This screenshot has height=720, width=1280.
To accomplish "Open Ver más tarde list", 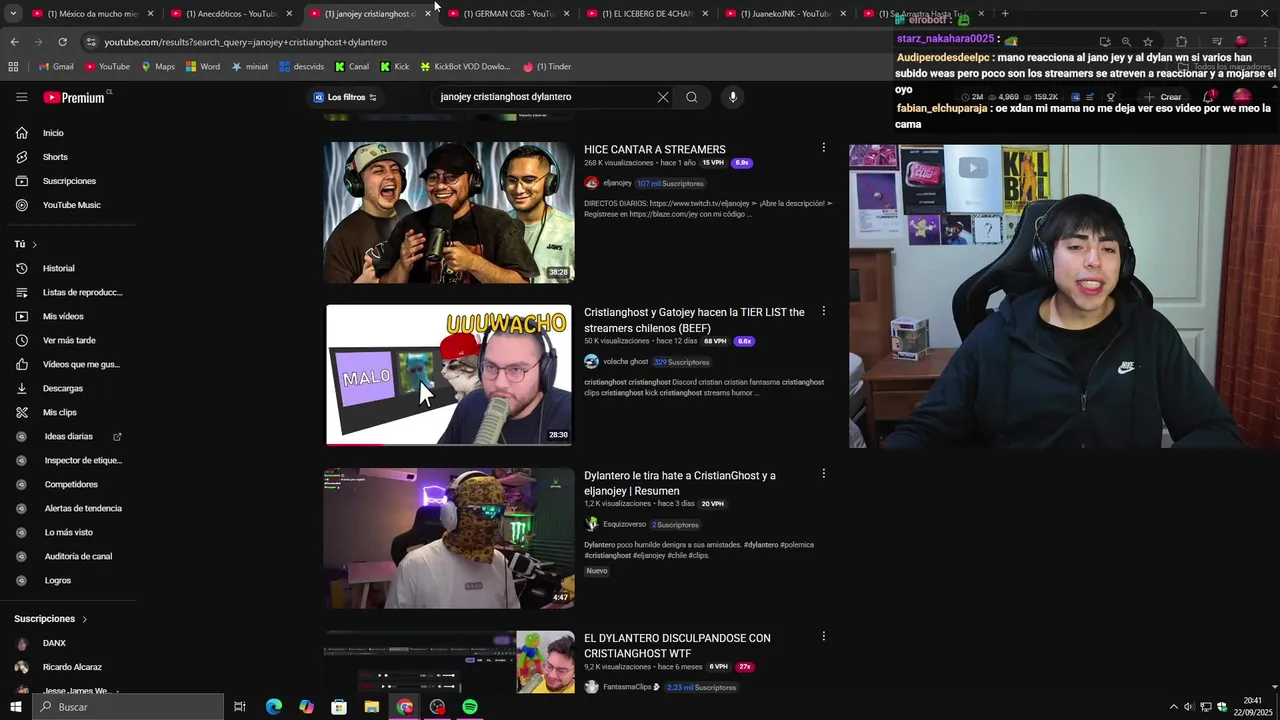I will pos(69,340).
